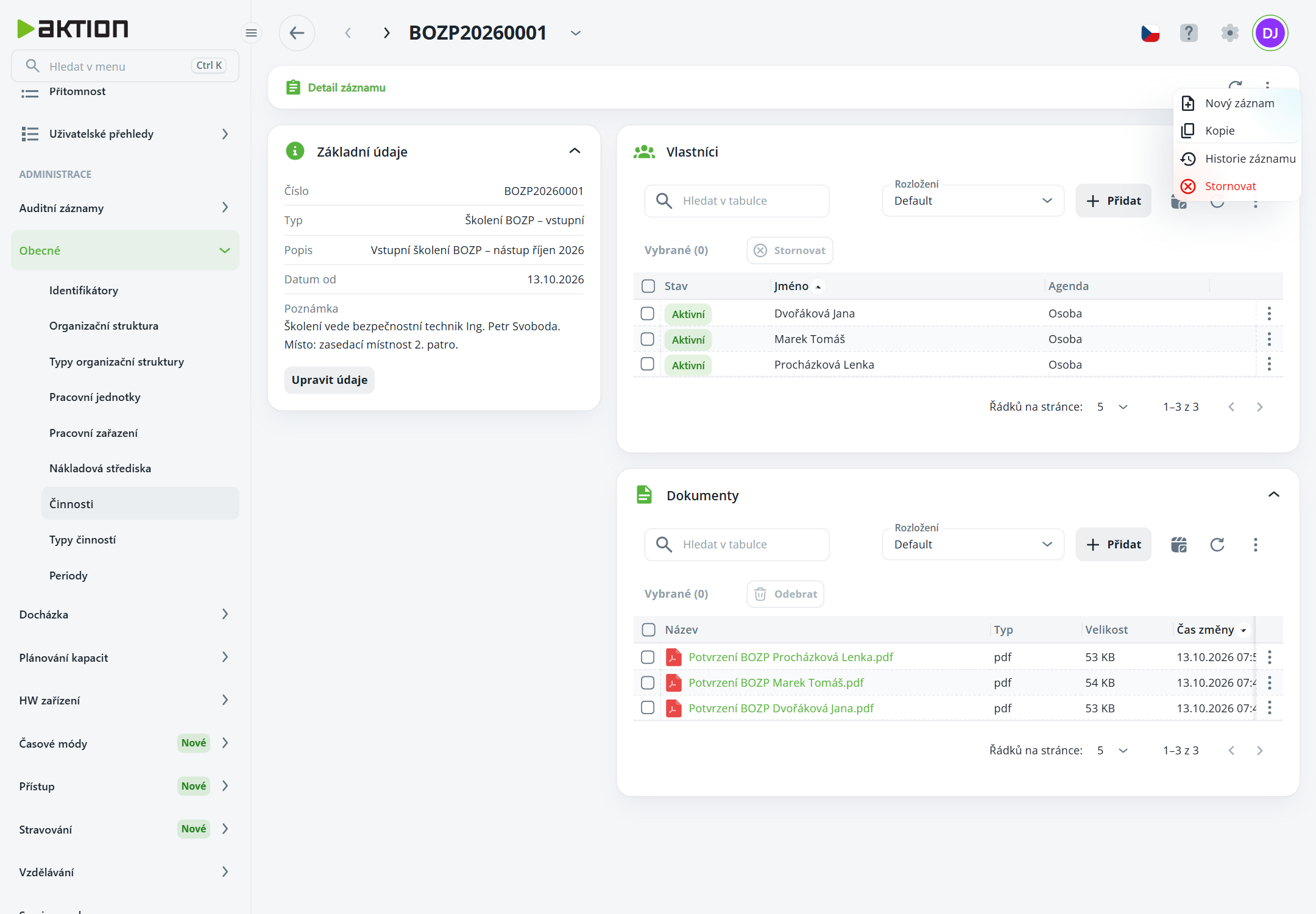
Task: Choose Nový záznam from the menu
Action: pos(1237,104)
